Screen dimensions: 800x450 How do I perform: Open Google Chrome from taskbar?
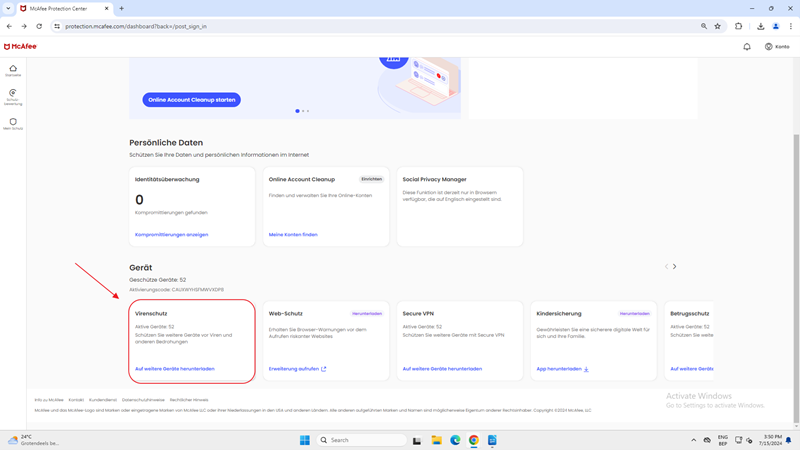pyautogui.click(x=474, y=440)
